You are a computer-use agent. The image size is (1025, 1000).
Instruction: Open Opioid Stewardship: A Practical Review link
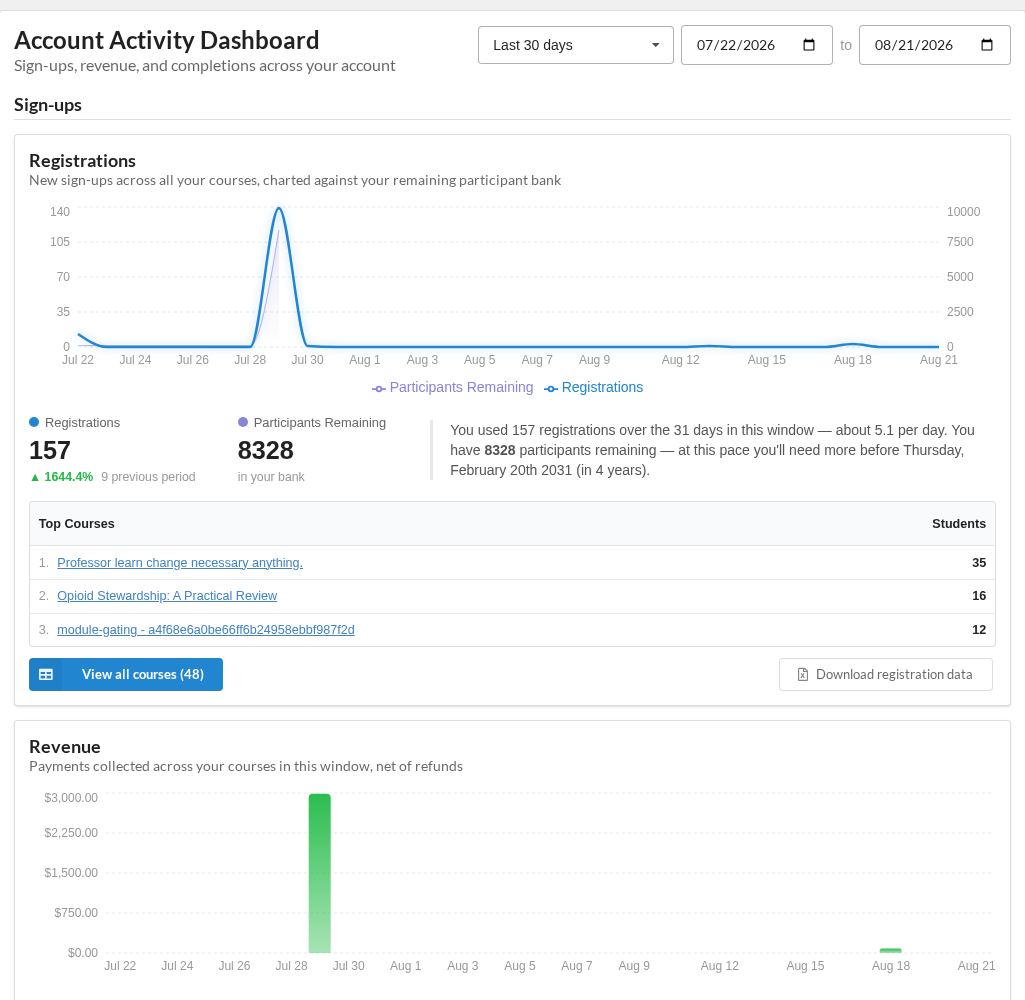coord(167,596)
